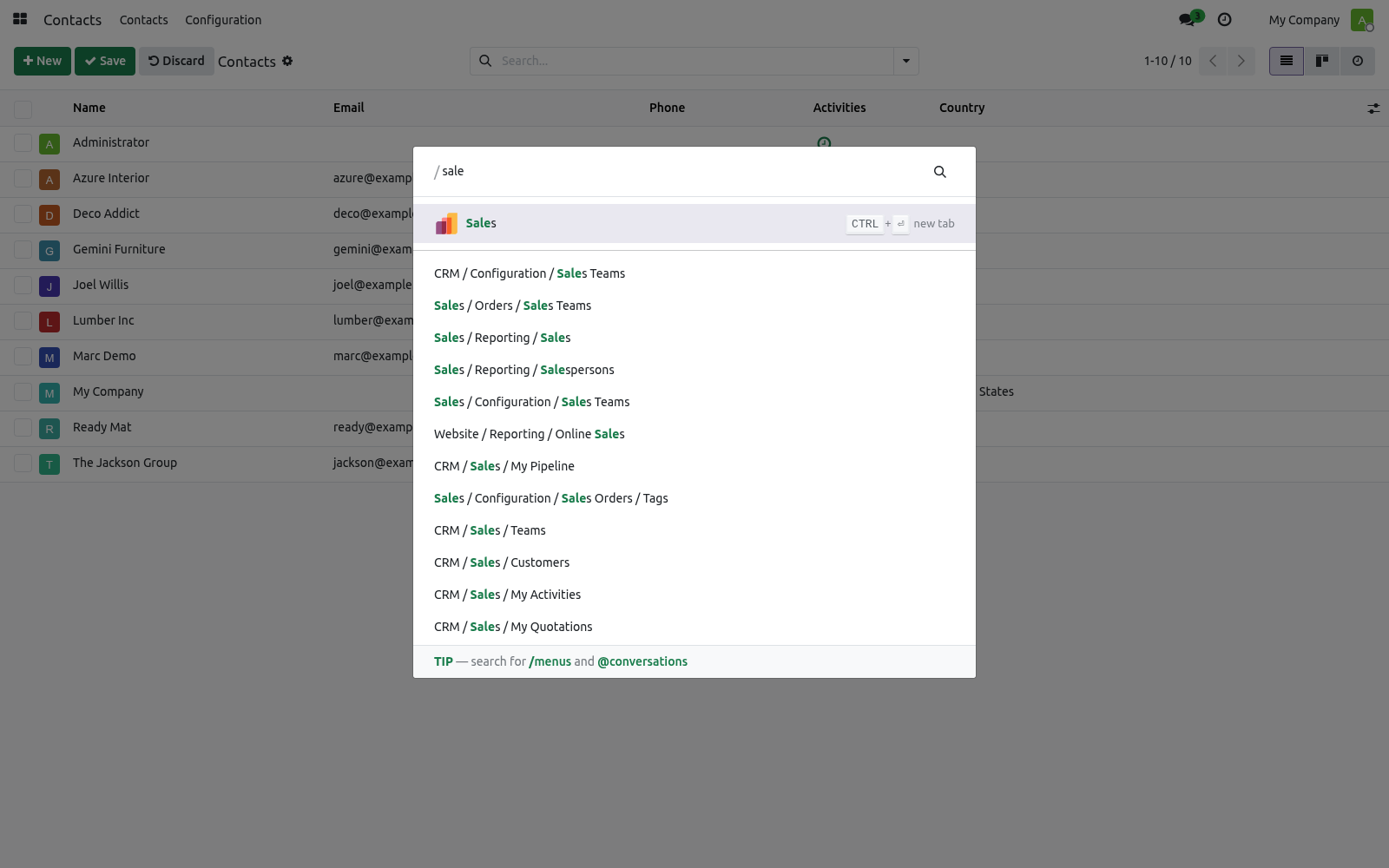This screenshot has width=1389, height=868.
Task: Click Azure Interior avatar icon
Action: pos(49,180)
